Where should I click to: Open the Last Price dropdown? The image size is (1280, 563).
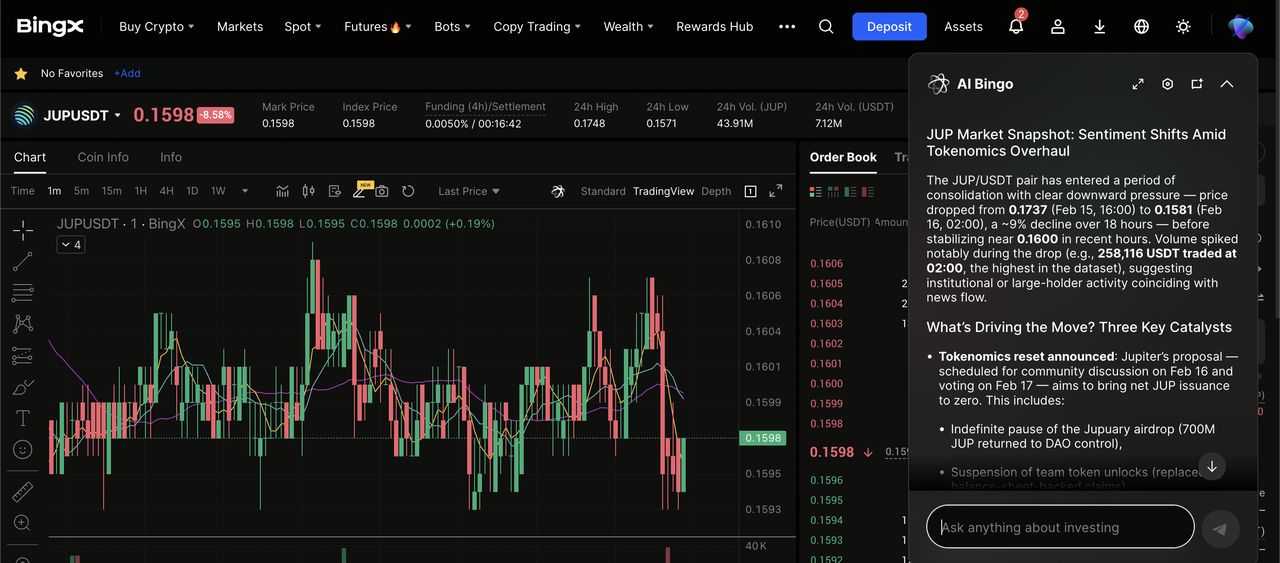tap(469, 191)
